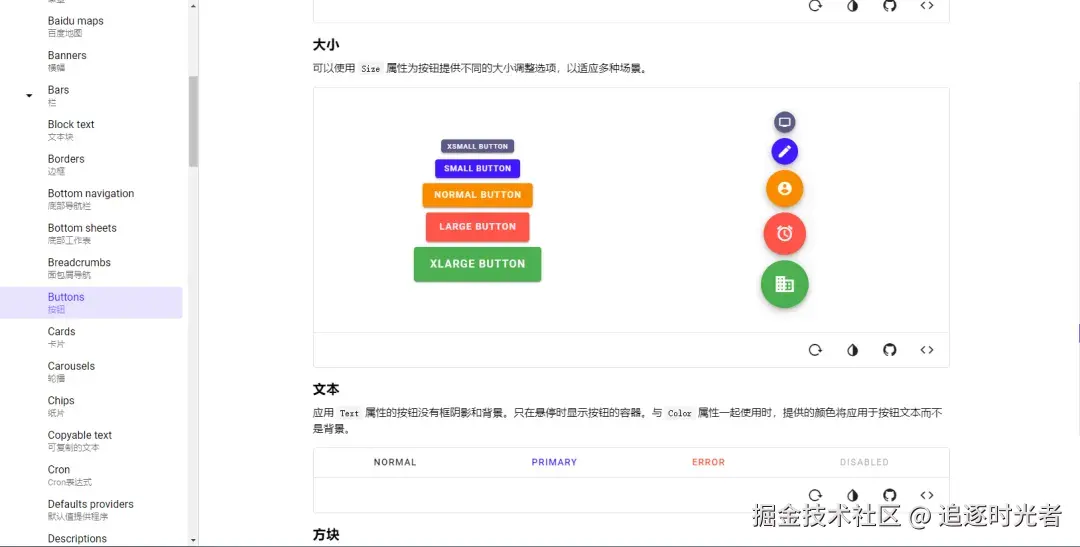Screen dimensions: 1080x547
Task: Reload the text buttons example
Action: pos(815,495)
